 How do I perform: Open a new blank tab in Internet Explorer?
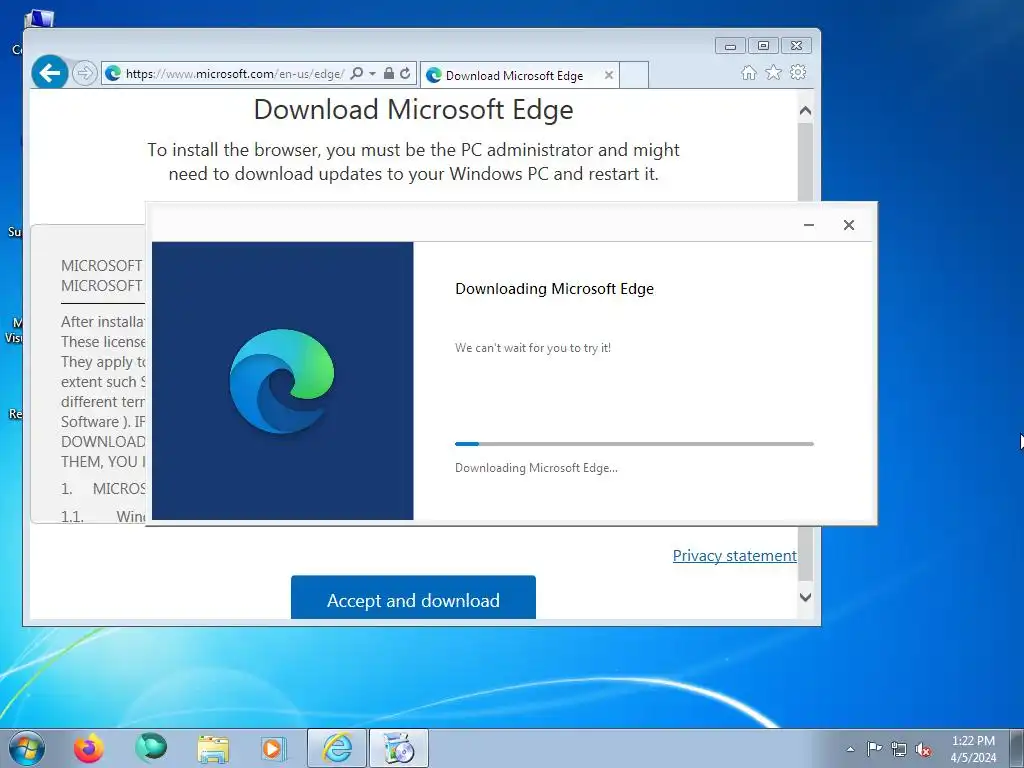pyautogui.click(x=633, y=75)
